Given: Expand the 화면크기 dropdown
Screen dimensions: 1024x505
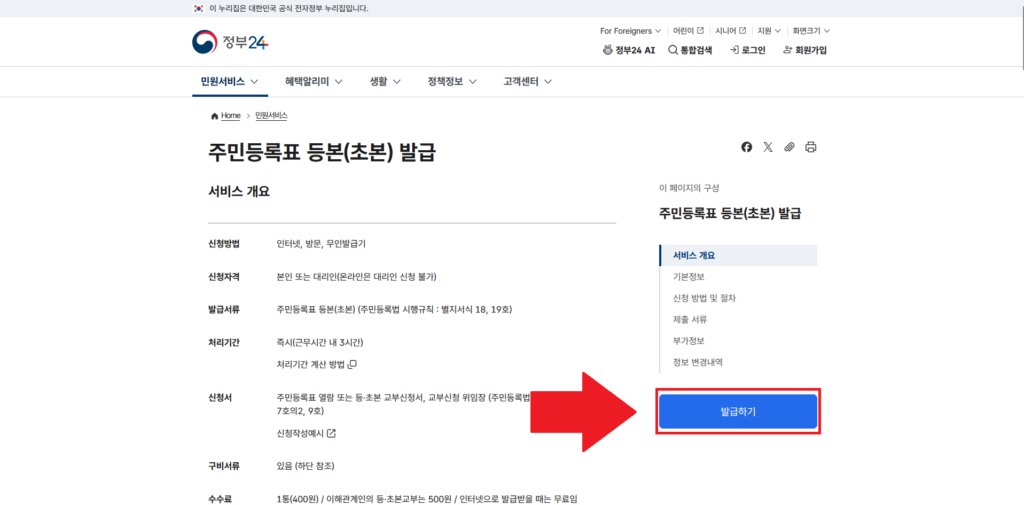Looking at the screenshot, I should (x=811, y=31).
